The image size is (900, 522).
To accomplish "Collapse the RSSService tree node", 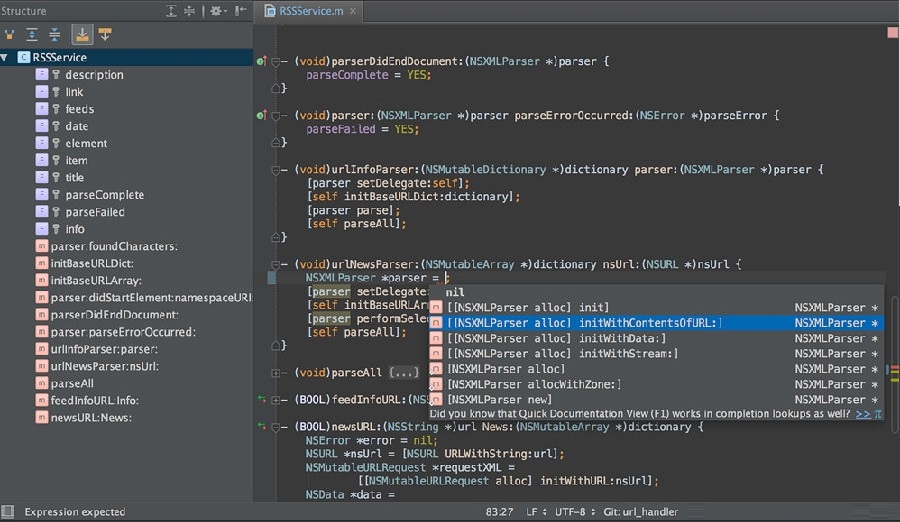I will [x=5, y=57].
